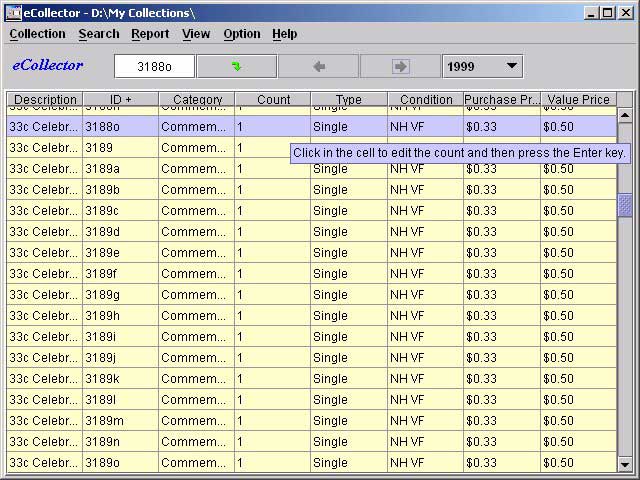Click the Count cell of row 3189a

(x=272, y=169)
